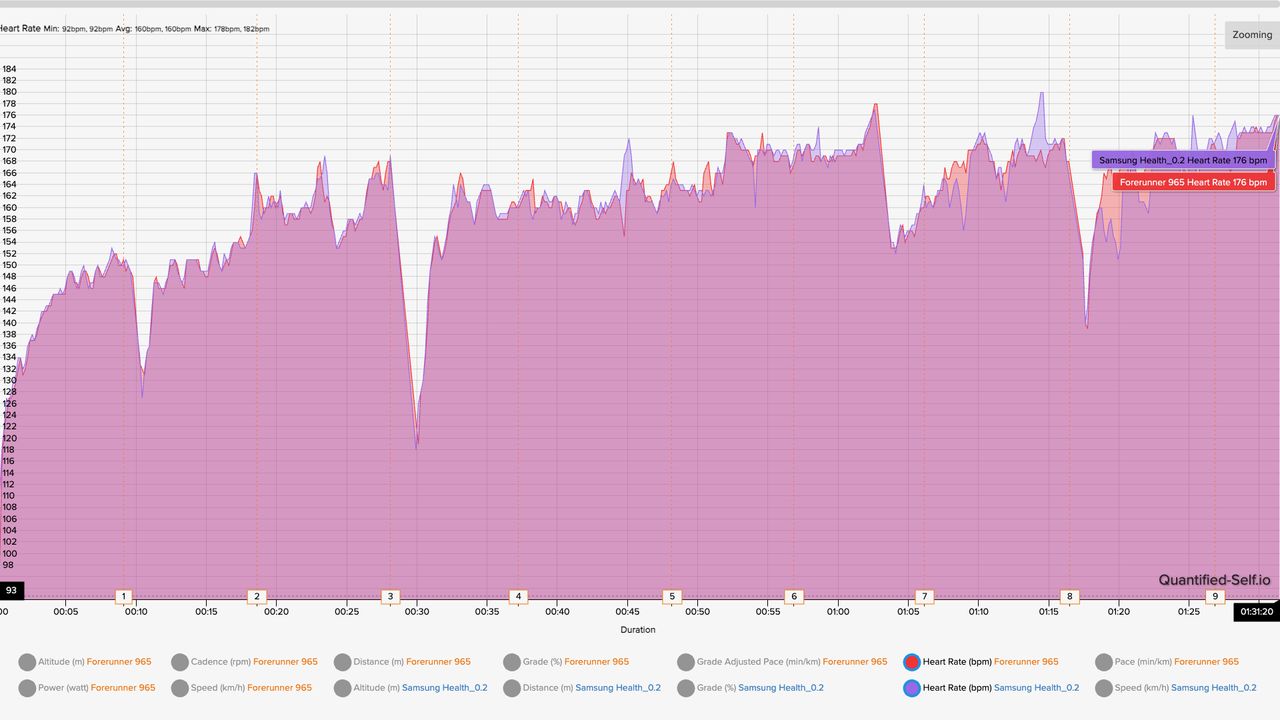Toggle Power (watt) Forerunner 965 series
Screen dimensions: 1280x720
(87, 688)
